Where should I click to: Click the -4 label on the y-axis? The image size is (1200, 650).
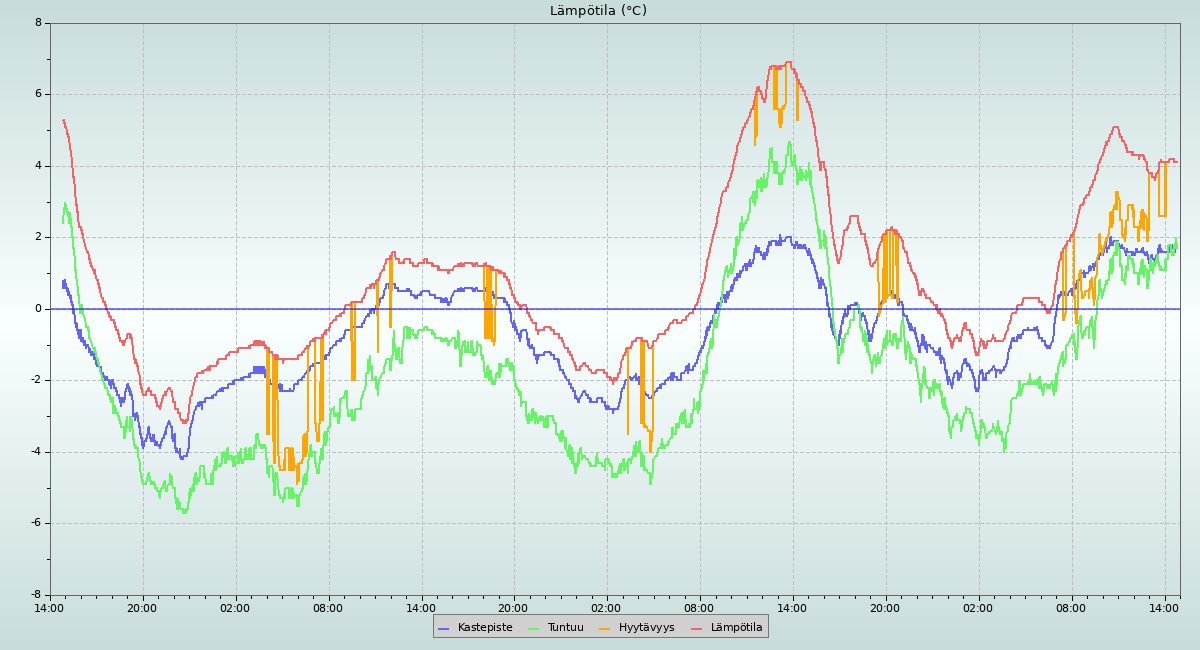tap(36, 452)
